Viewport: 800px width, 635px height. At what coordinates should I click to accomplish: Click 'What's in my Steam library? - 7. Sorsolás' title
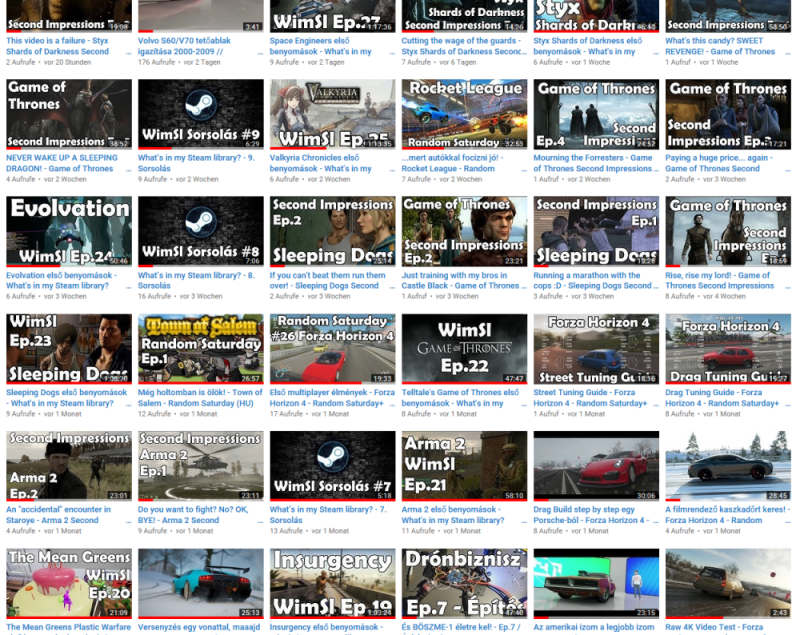tap(328, 515)
